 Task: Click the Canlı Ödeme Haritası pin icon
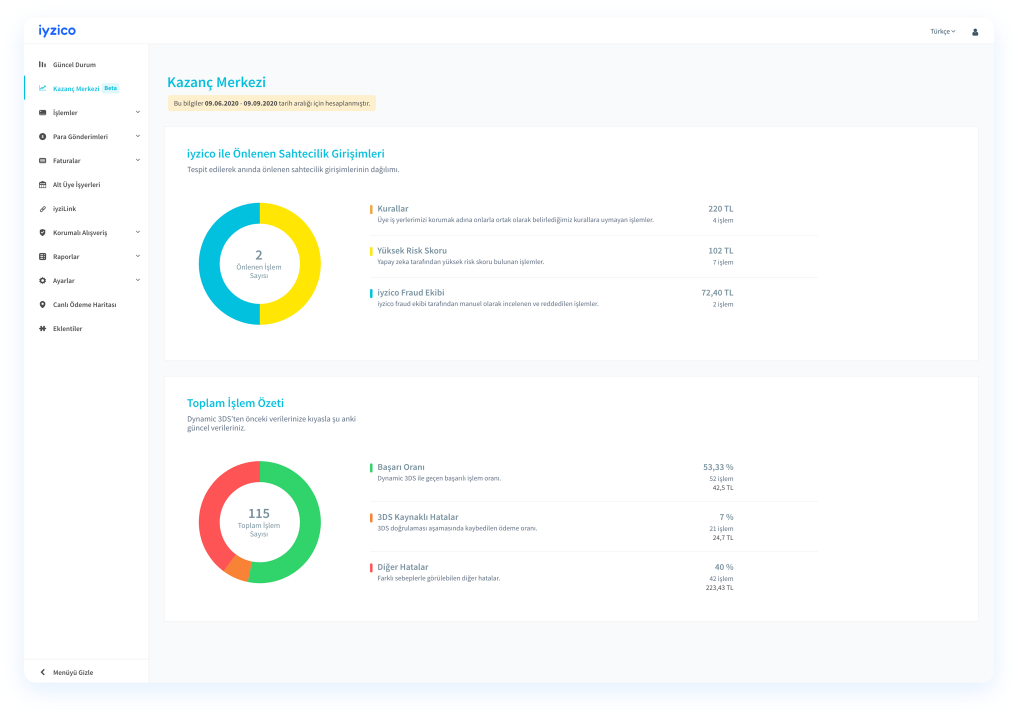(42, 305)
